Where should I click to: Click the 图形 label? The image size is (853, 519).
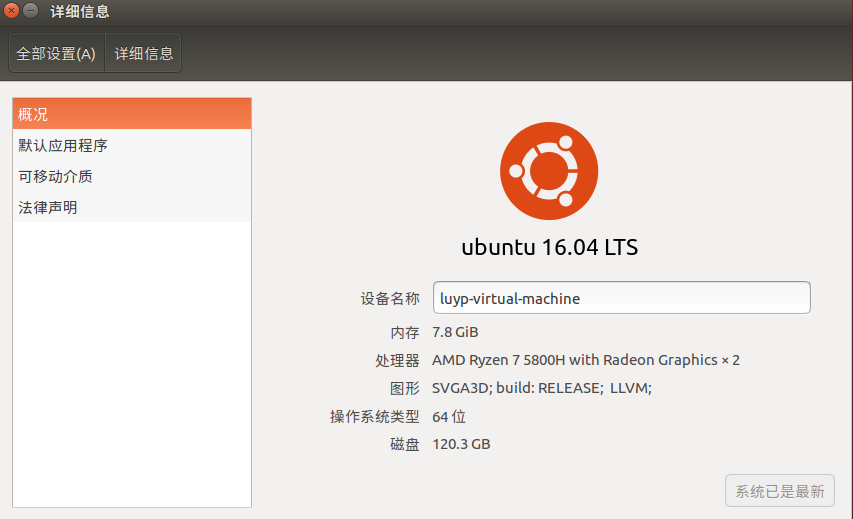click(x=405, y=388)
